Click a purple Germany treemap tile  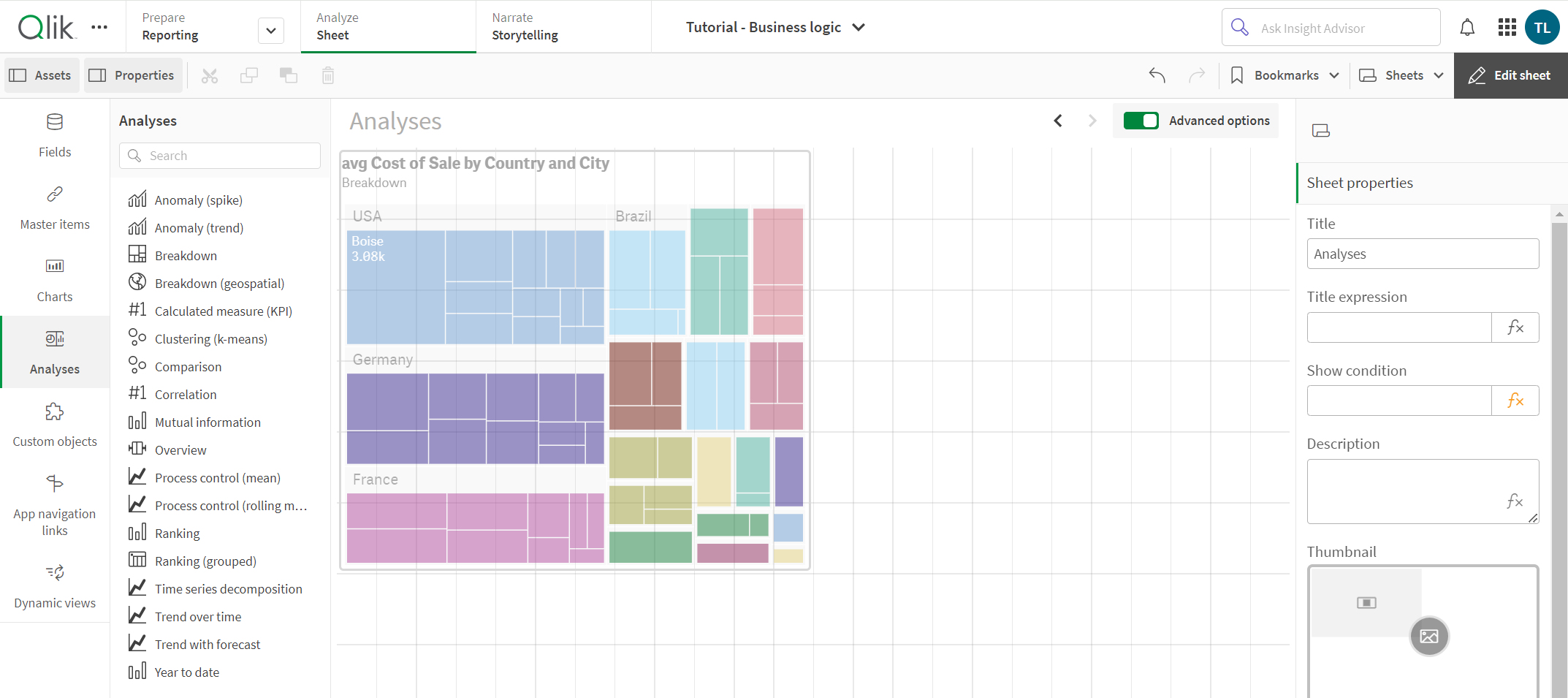[387, 402]
